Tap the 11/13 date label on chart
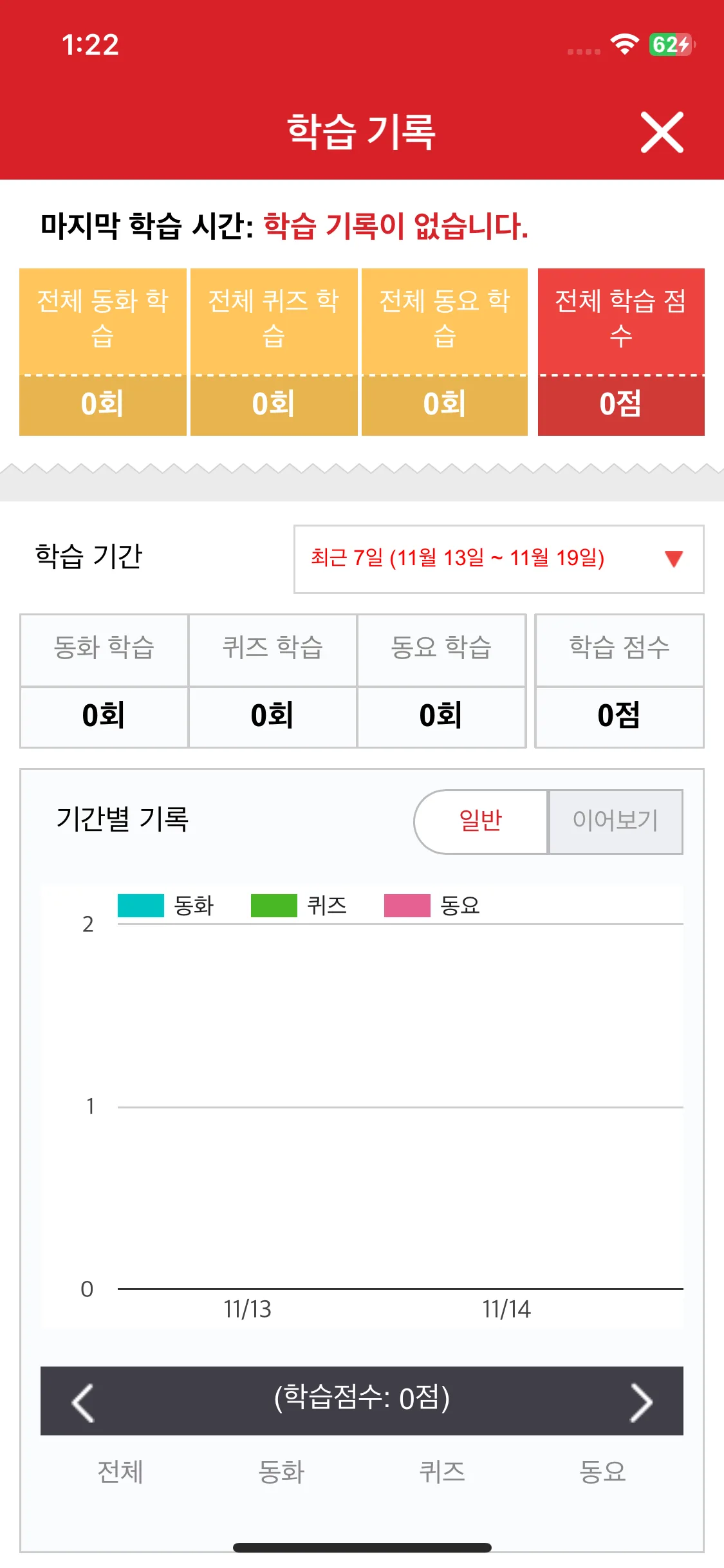 tap(248, 1309)
